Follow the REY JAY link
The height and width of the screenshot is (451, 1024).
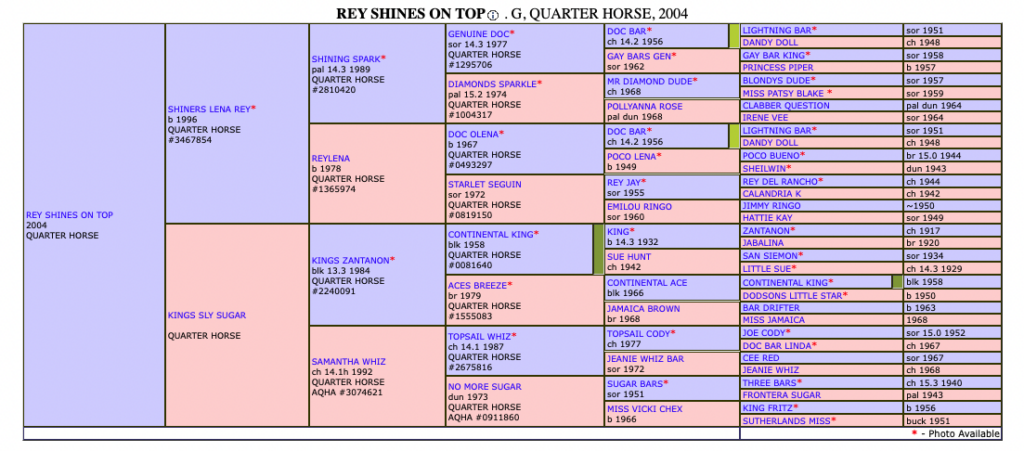coord(624,182)
